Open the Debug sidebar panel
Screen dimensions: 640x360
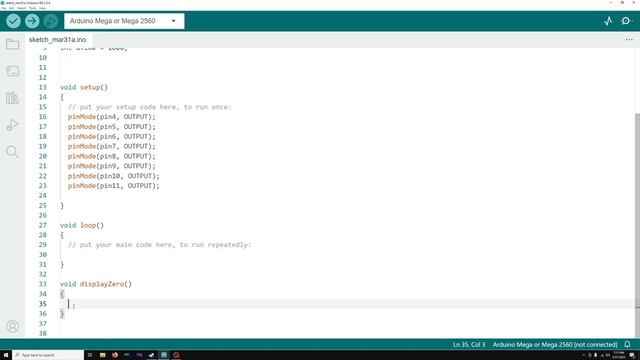point(12,125)
